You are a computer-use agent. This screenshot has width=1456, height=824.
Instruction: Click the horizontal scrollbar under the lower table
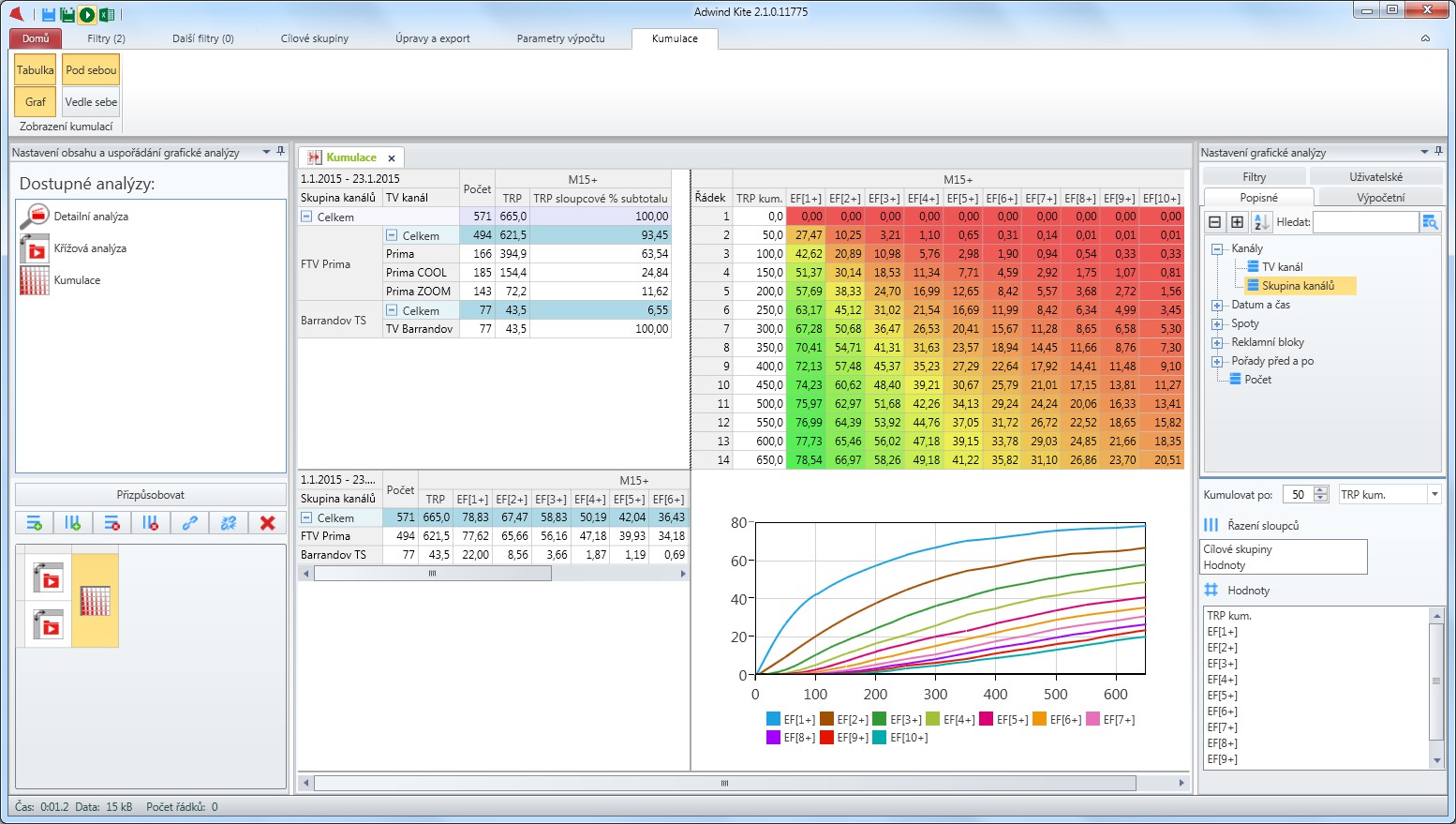pos(494,574)
